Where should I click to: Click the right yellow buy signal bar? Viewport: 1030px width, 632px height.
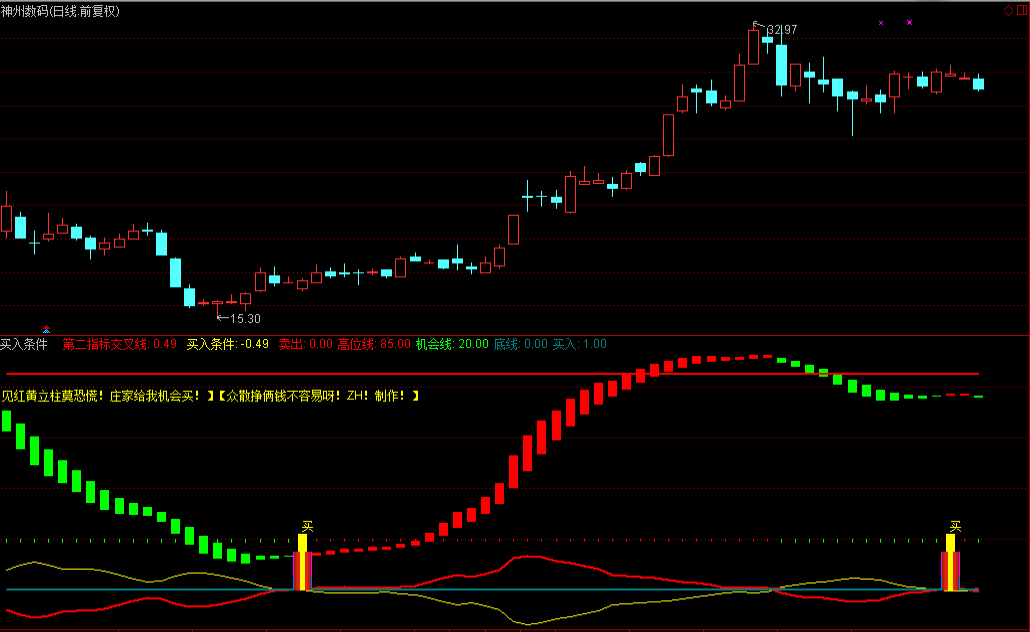click(x=950, y=562)
